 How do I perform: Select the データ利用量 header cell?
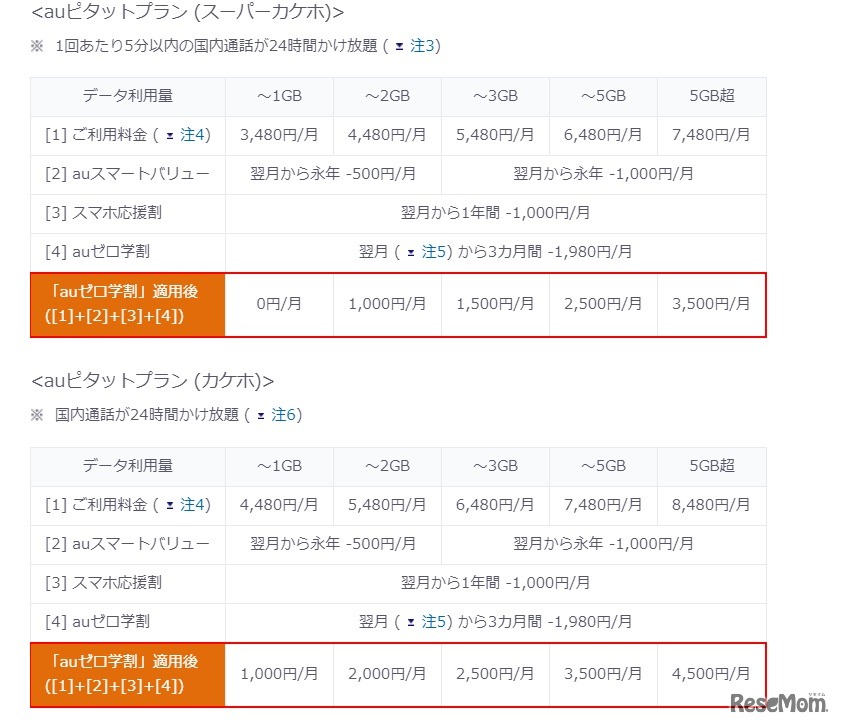(128, 96)
